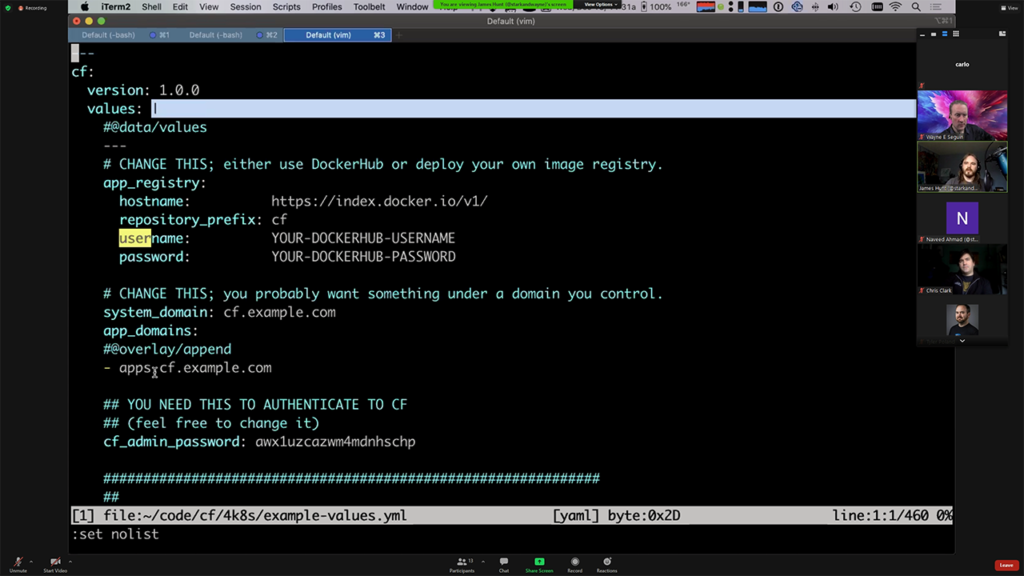Screen dimensions: 1024x576
Task: Open the Edit menu
Action: [180, 7]
